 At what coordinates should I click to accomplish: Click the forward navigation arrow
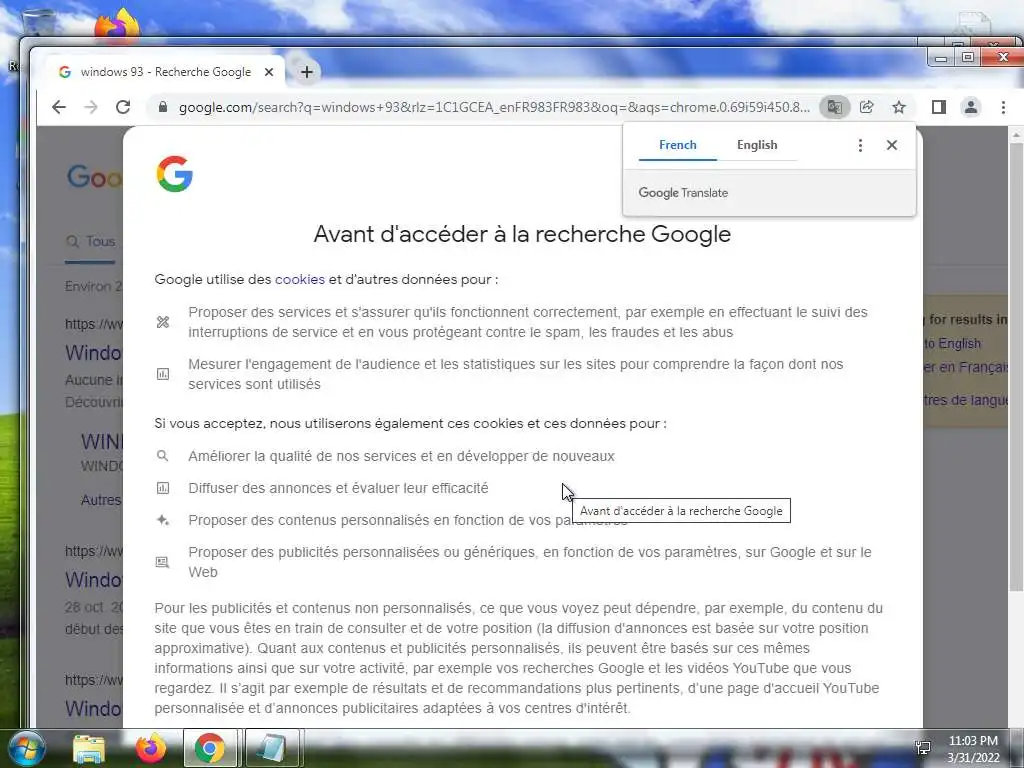click(91, 107)
